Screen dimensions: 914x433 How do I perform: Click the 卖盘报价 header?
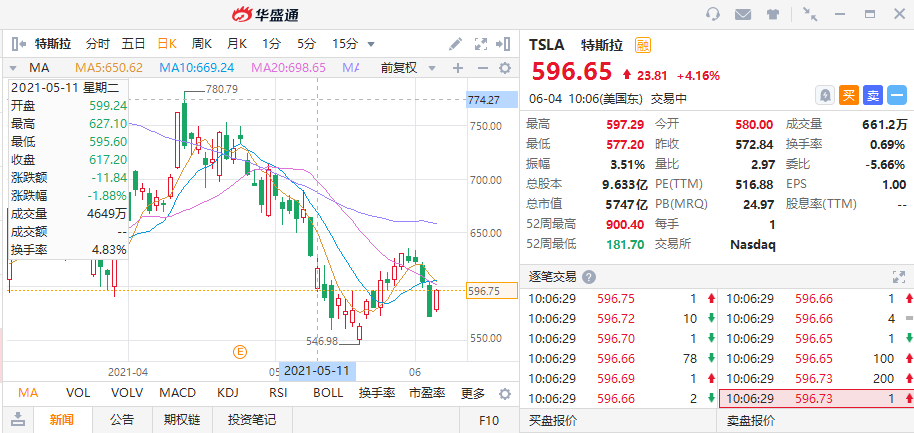click(751, 420)
